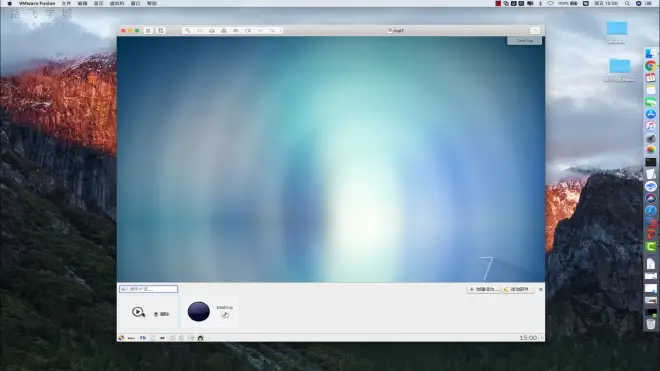Click the pause virtual machine toolbar button
Viewport: 660px width, 371px height.
pos(148,31)
